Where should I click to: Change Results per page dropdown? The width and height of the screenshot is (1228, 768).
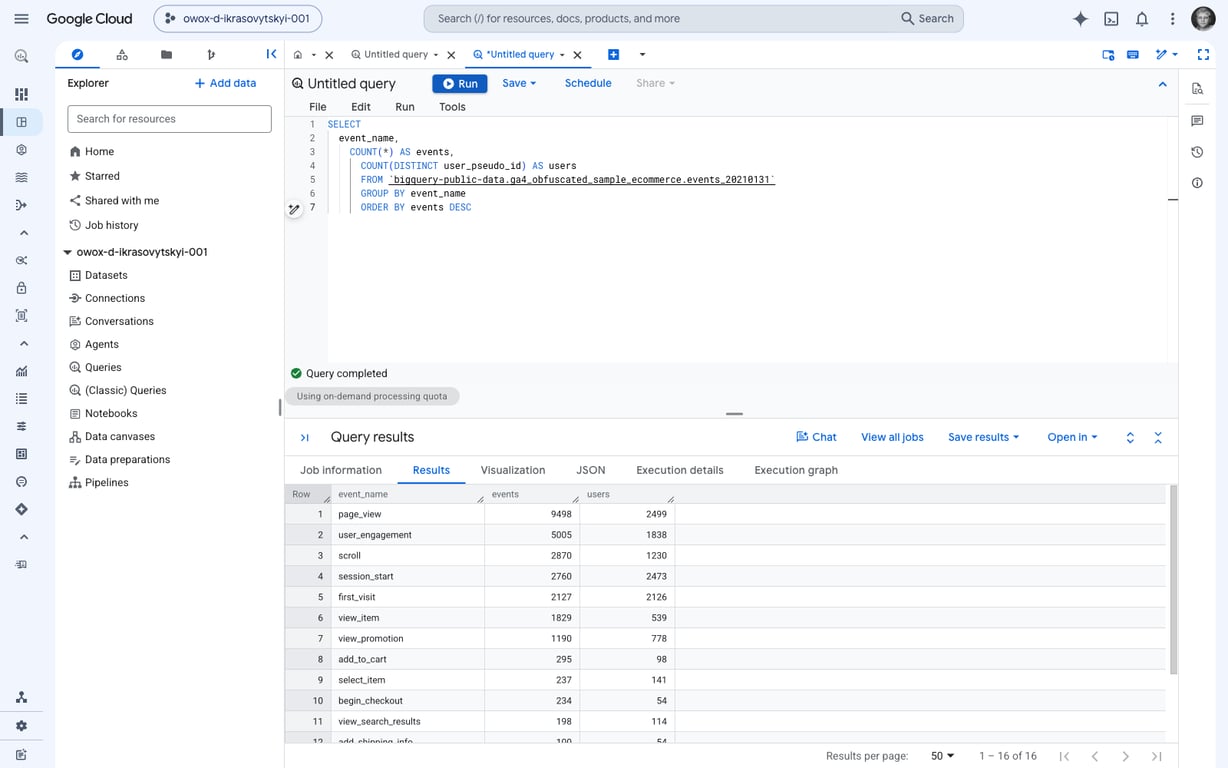(x=942, y=756)
